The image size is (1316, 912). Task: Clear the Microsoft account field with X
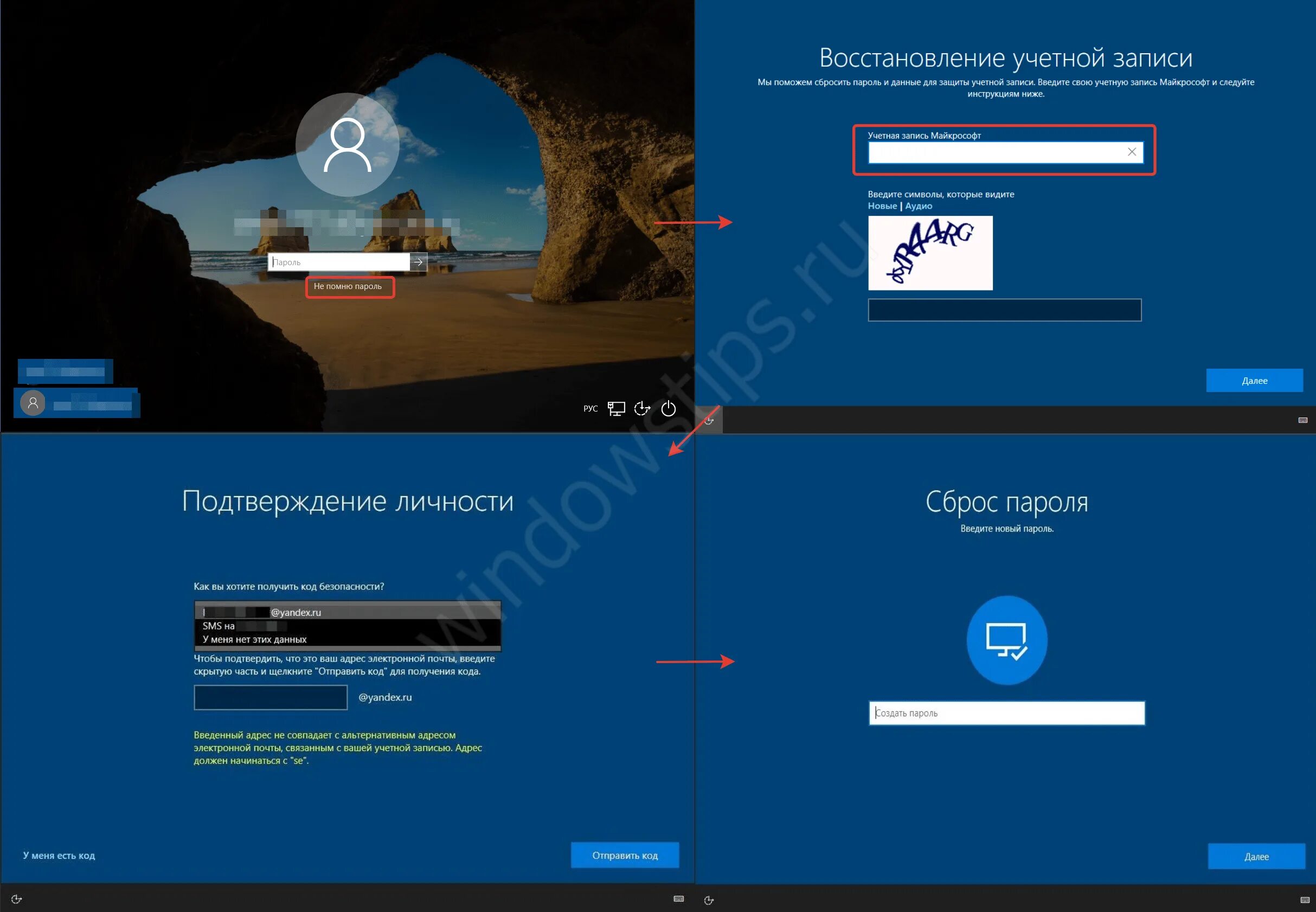point(1132,152)
